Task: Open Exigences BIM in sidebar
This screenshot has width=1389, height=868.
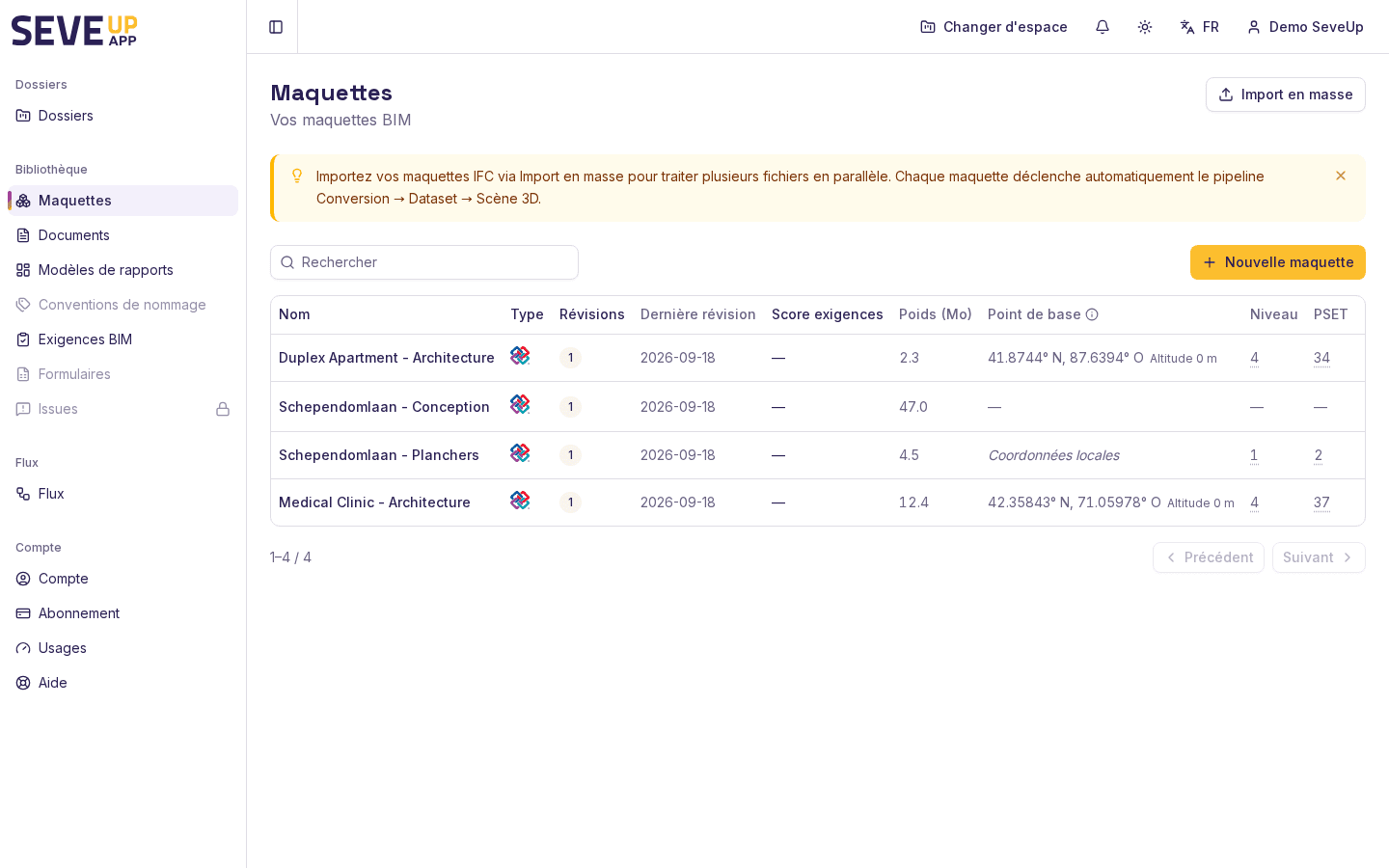Action: (123, 339)
